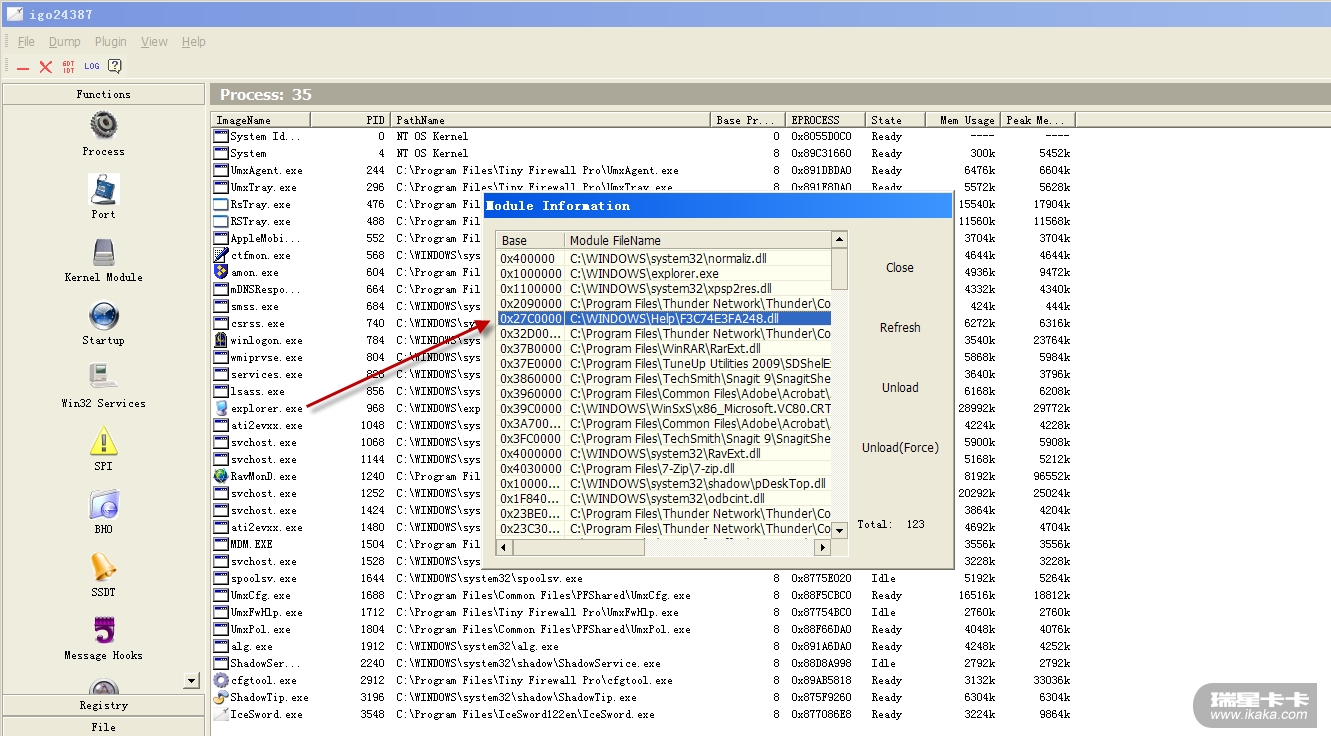The height and width of the screenshot is (736, 1331).
Task: Open the Port viewer icon
Action: pyautogui.click(x=104, y=190)
